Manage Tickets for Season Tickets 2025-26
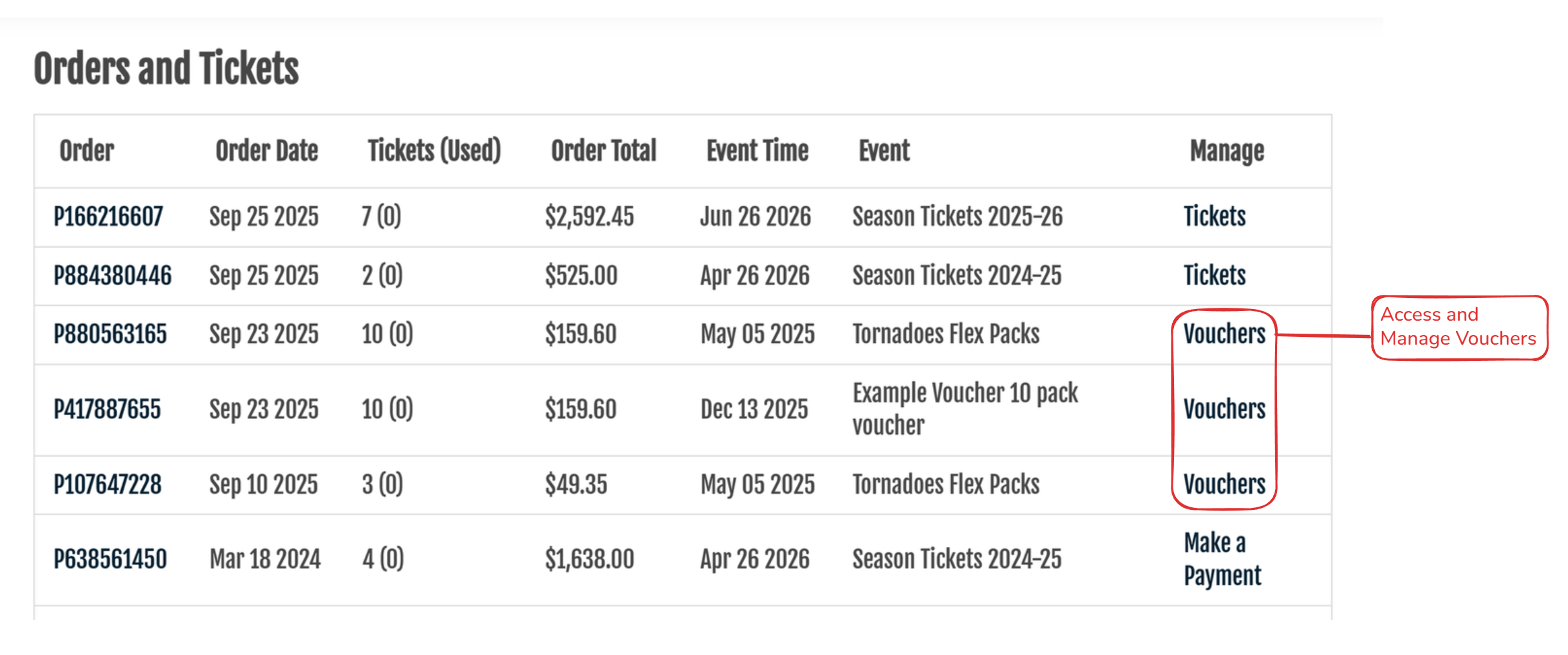 [1214, 216]
